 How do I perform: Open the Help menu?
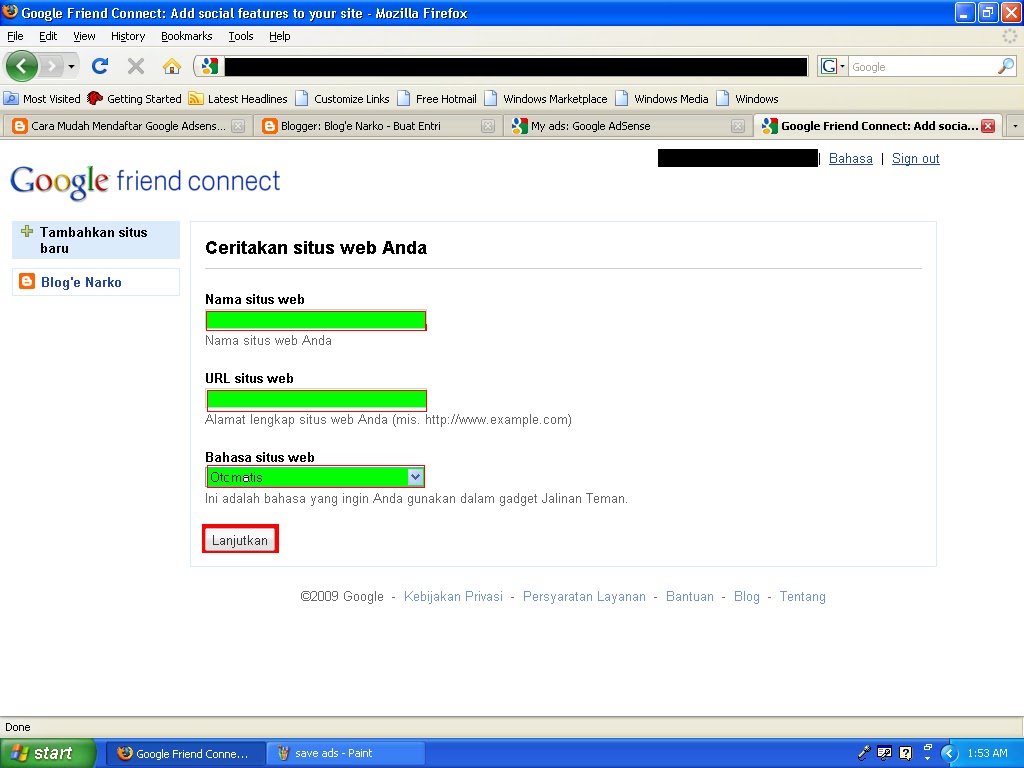click(x=280, y=36)
